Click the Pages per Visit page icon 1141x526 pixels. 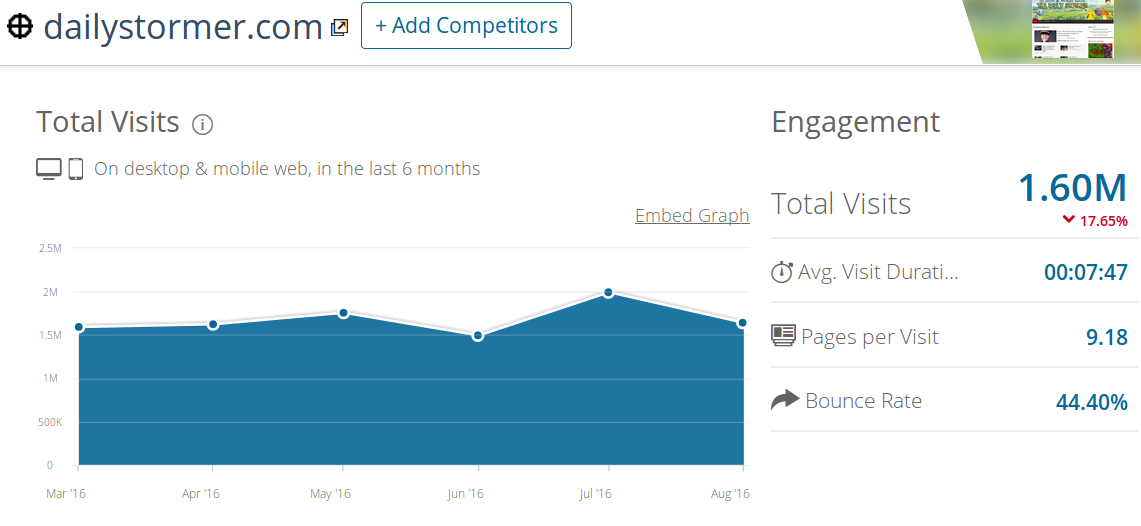pos(783,336)
